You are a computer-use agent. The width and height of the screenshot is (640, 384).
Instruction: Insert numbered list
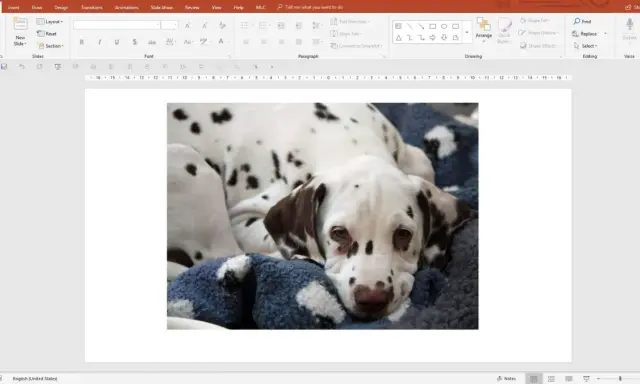coord(264,25)
